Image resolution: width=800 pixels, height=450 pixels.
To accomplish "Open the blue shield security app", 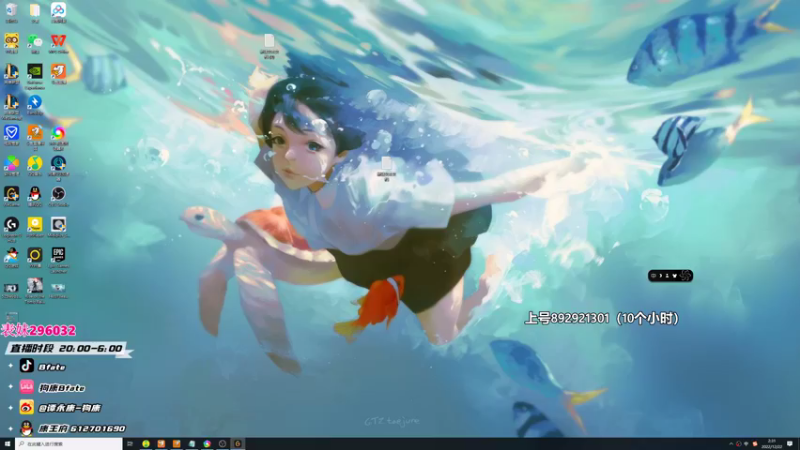I will coord(11,133).
